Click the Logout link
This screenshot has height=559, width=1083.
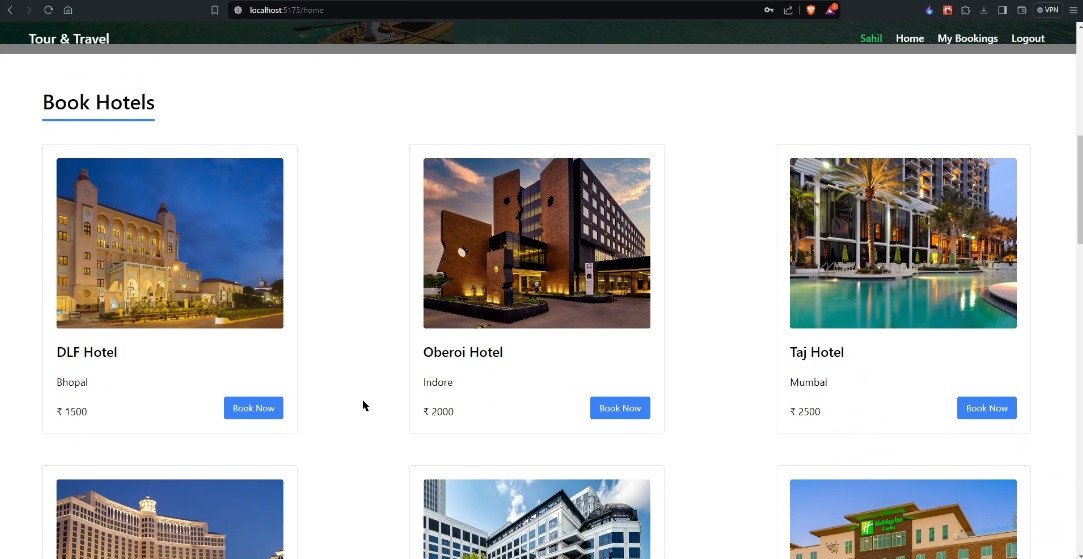pyautogui.click(x=1027, y=39)
